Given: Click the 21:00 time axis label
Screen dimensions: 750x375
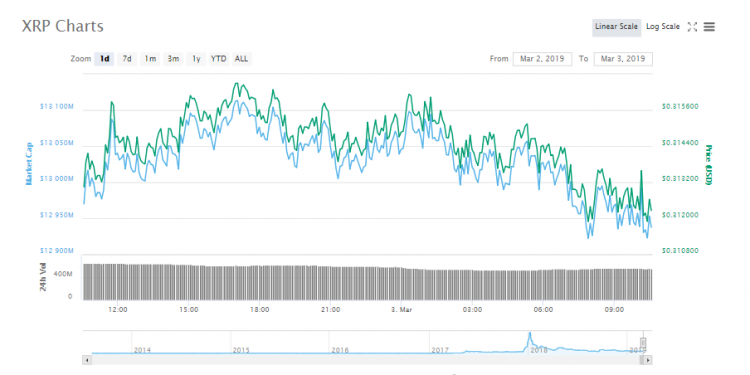Looking at the screenshot, I should pos(331,309).
